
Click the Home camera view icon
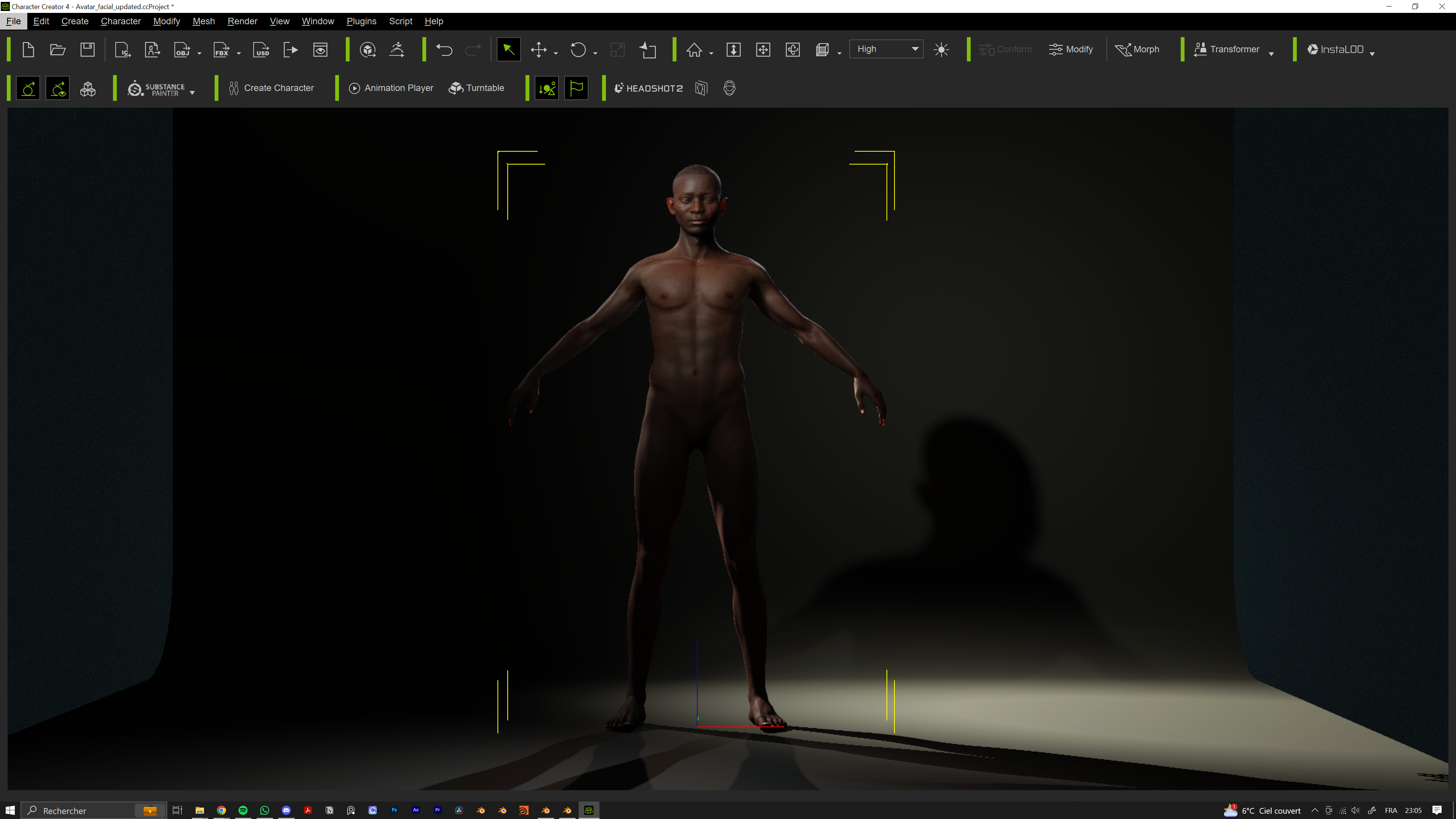694,50
